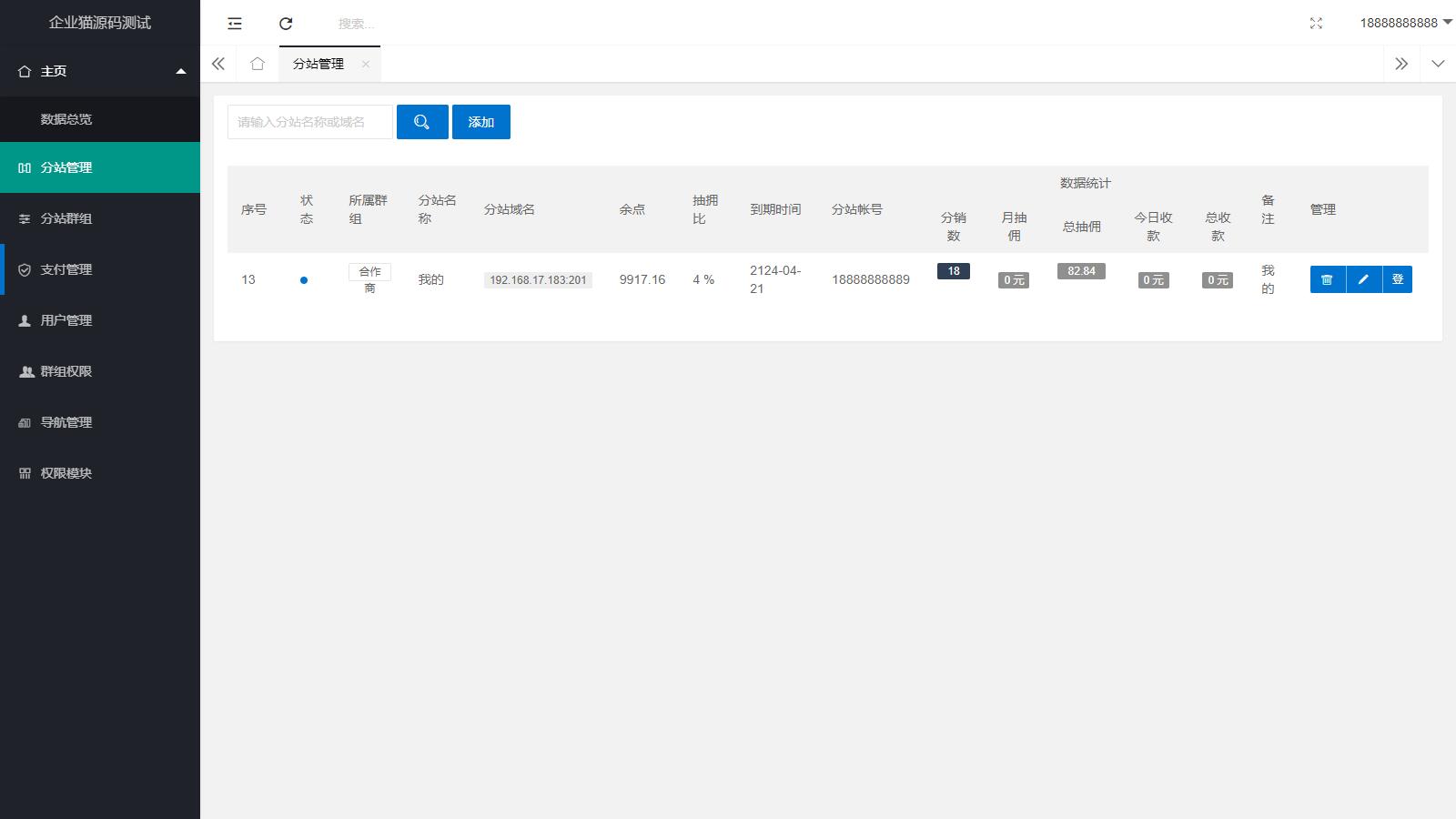Viewport: 1456px width, 819px height.
Task: Toggle the blue status dot for row 13
Action: (304, 280)
